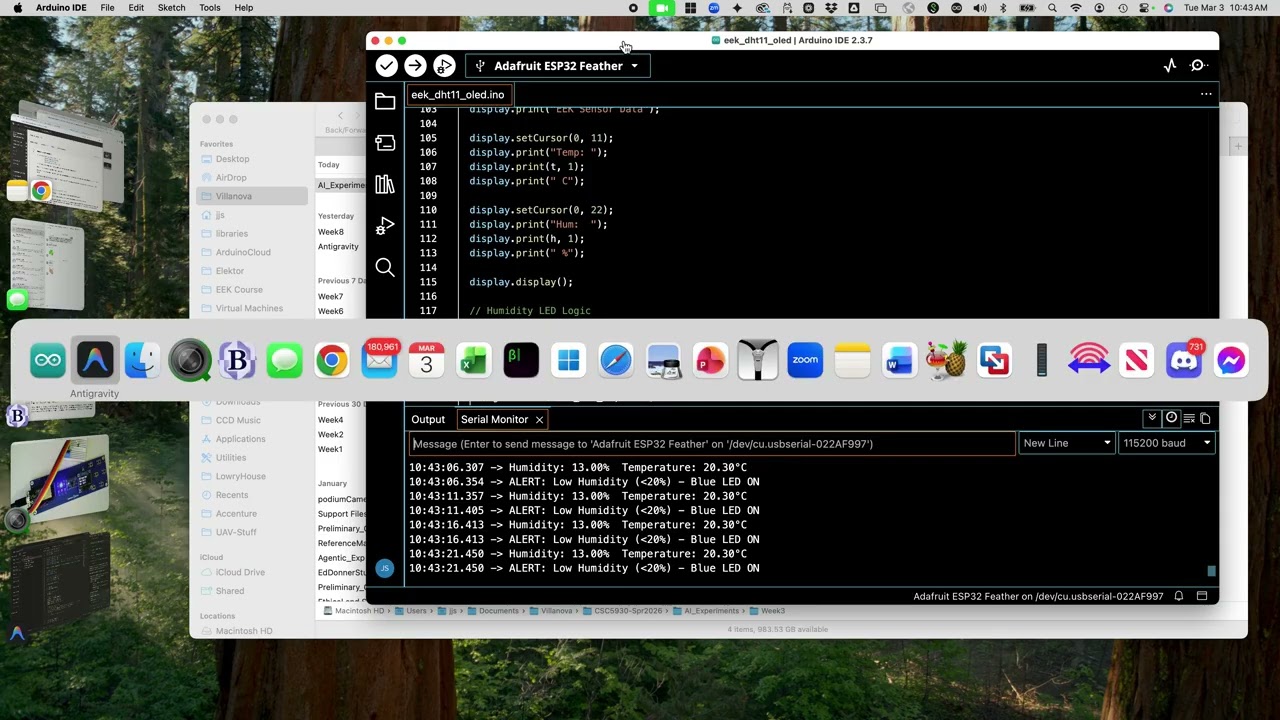Open Safari from the Dock

[x=616, y=360]
